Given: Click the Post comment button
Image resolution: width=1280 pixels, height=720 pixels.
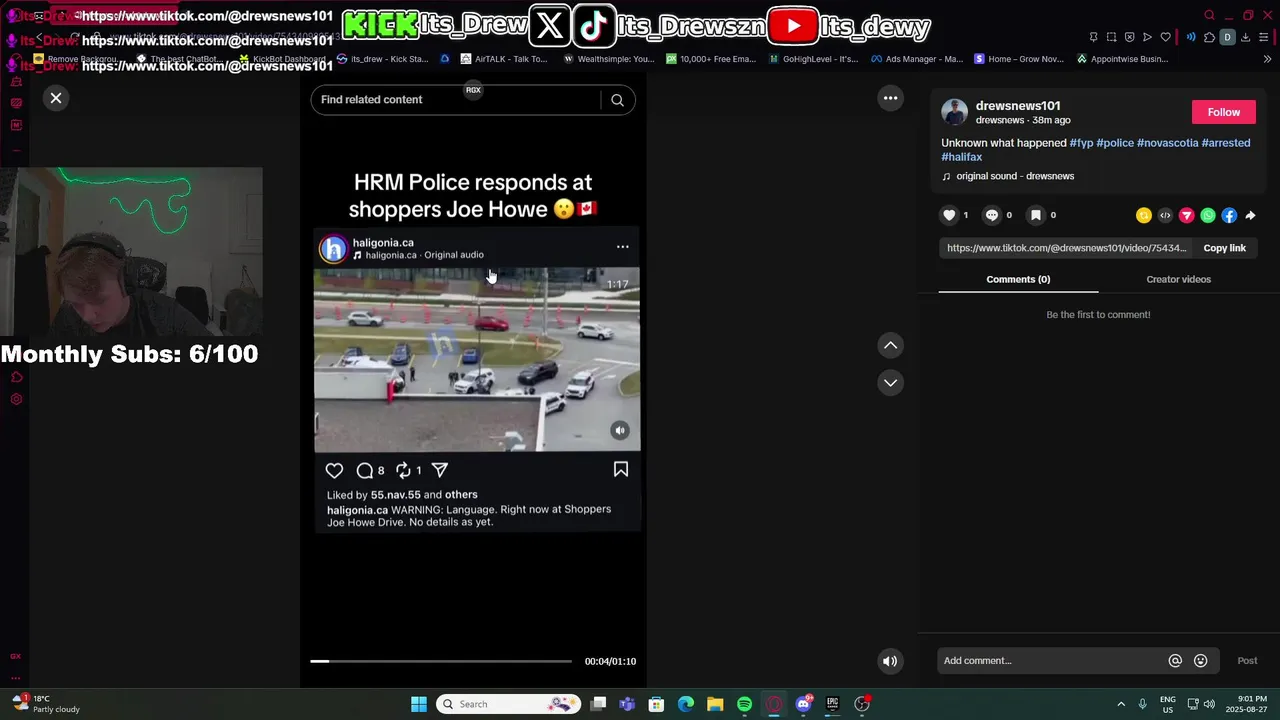Looking at the screenshot, I should (1247, 661).
